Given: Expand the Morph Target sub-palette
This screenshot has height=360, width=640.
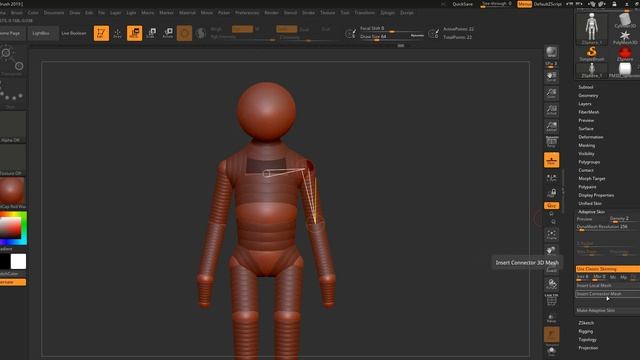Looking at the screenshot, I should pyautogui.click(x=592, y=178).
